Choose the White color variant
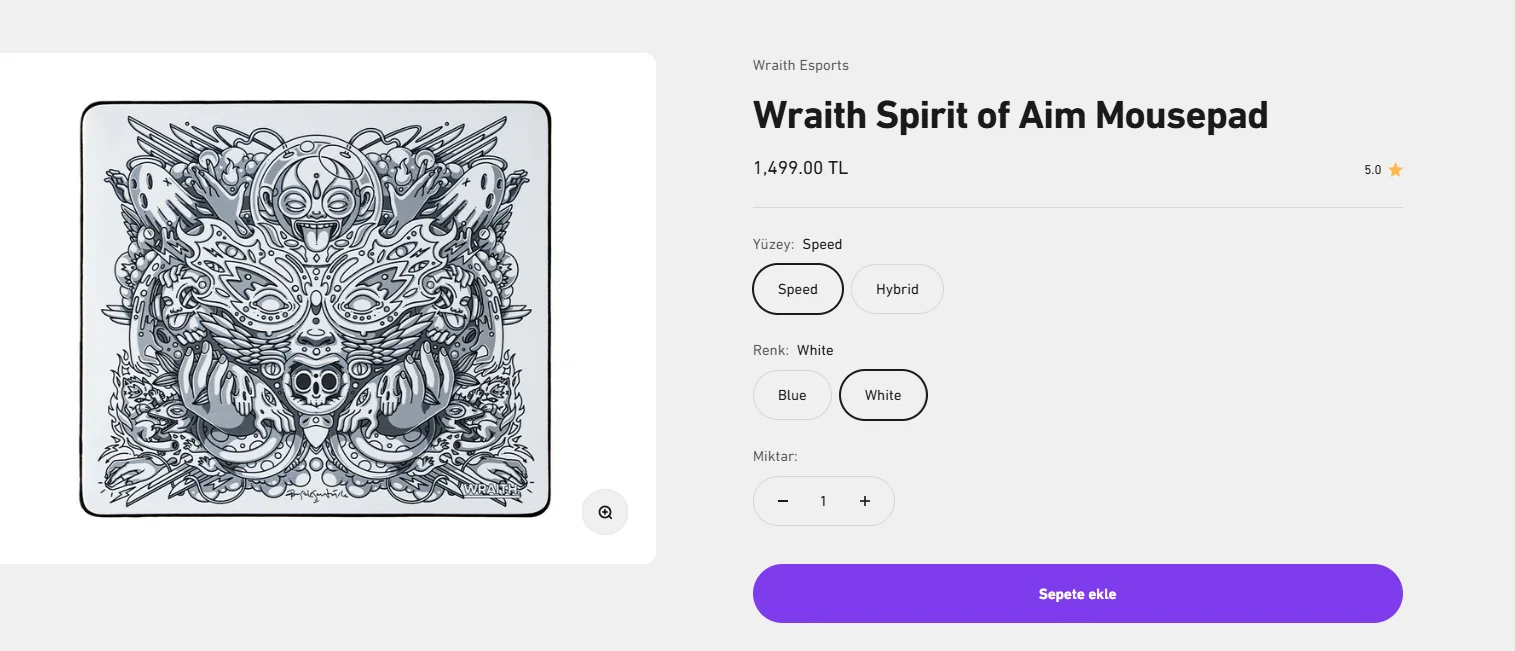The image size is (1515, 651). click(883, 395)
